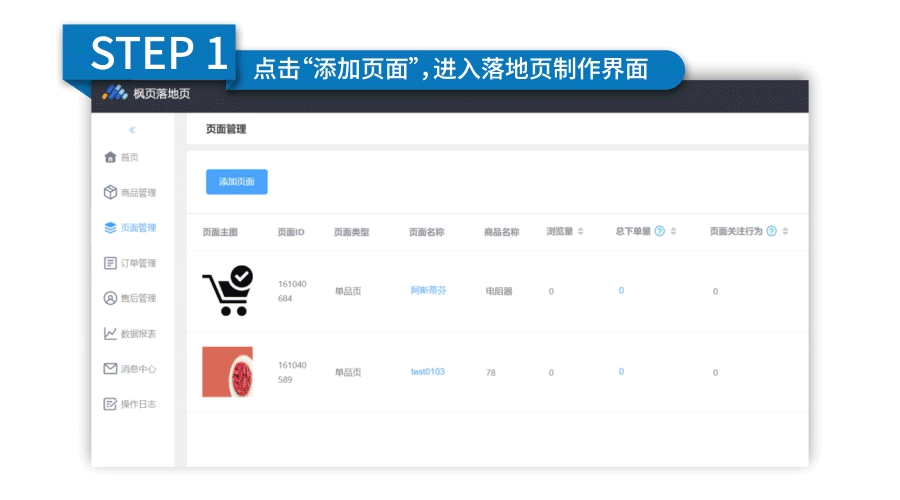The image size is (900, 500).
Task: Click the help icon next to 总下单量
Action: tap(660, 231)
